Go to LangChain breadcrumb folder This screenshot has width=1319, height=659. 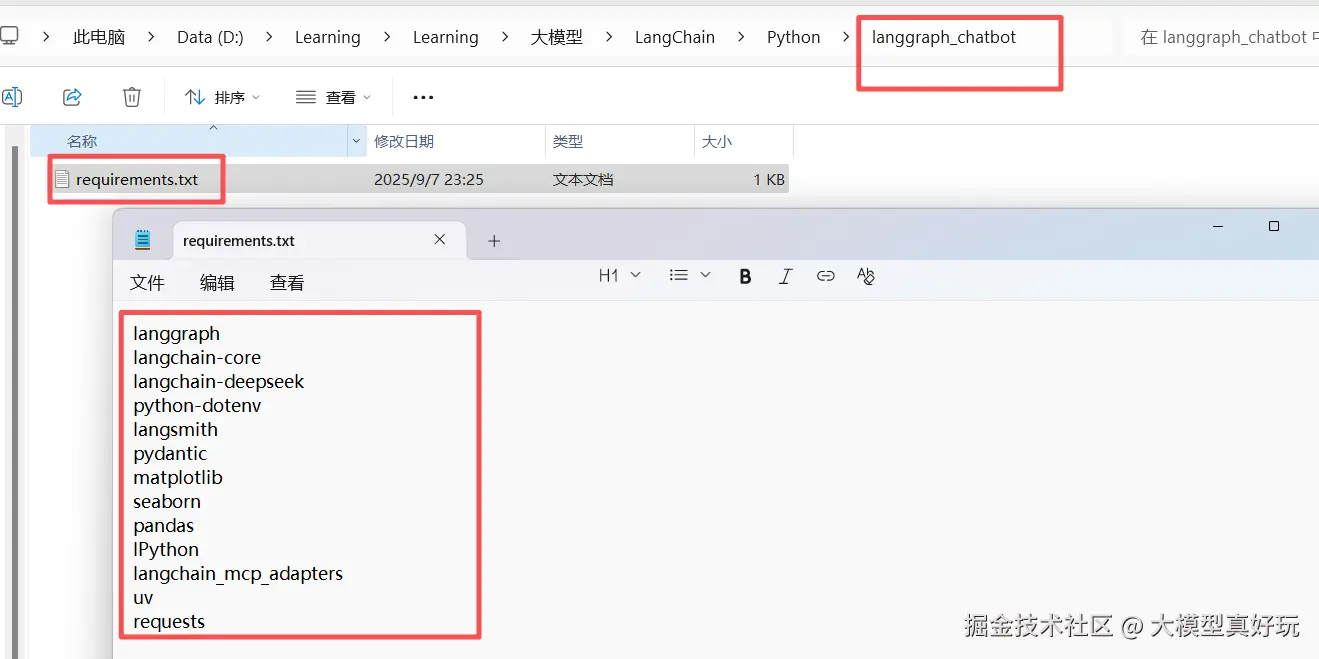pos(675,38)
